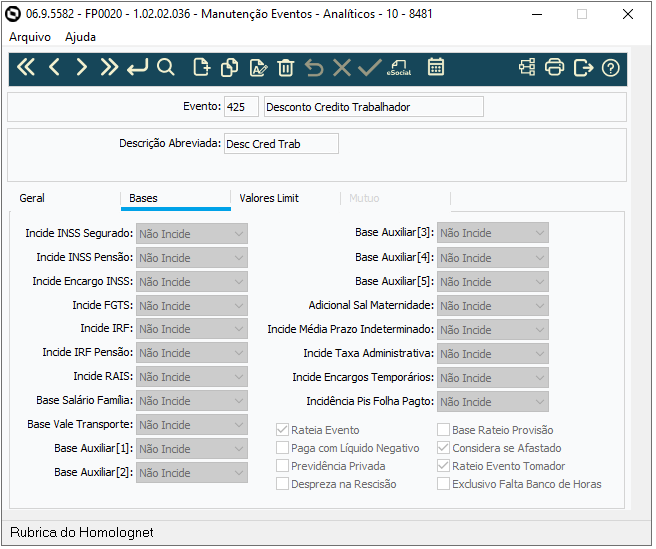Open Base Vale Transporte dropdown
Screen dimensions: 656x549
pos(192,425)
